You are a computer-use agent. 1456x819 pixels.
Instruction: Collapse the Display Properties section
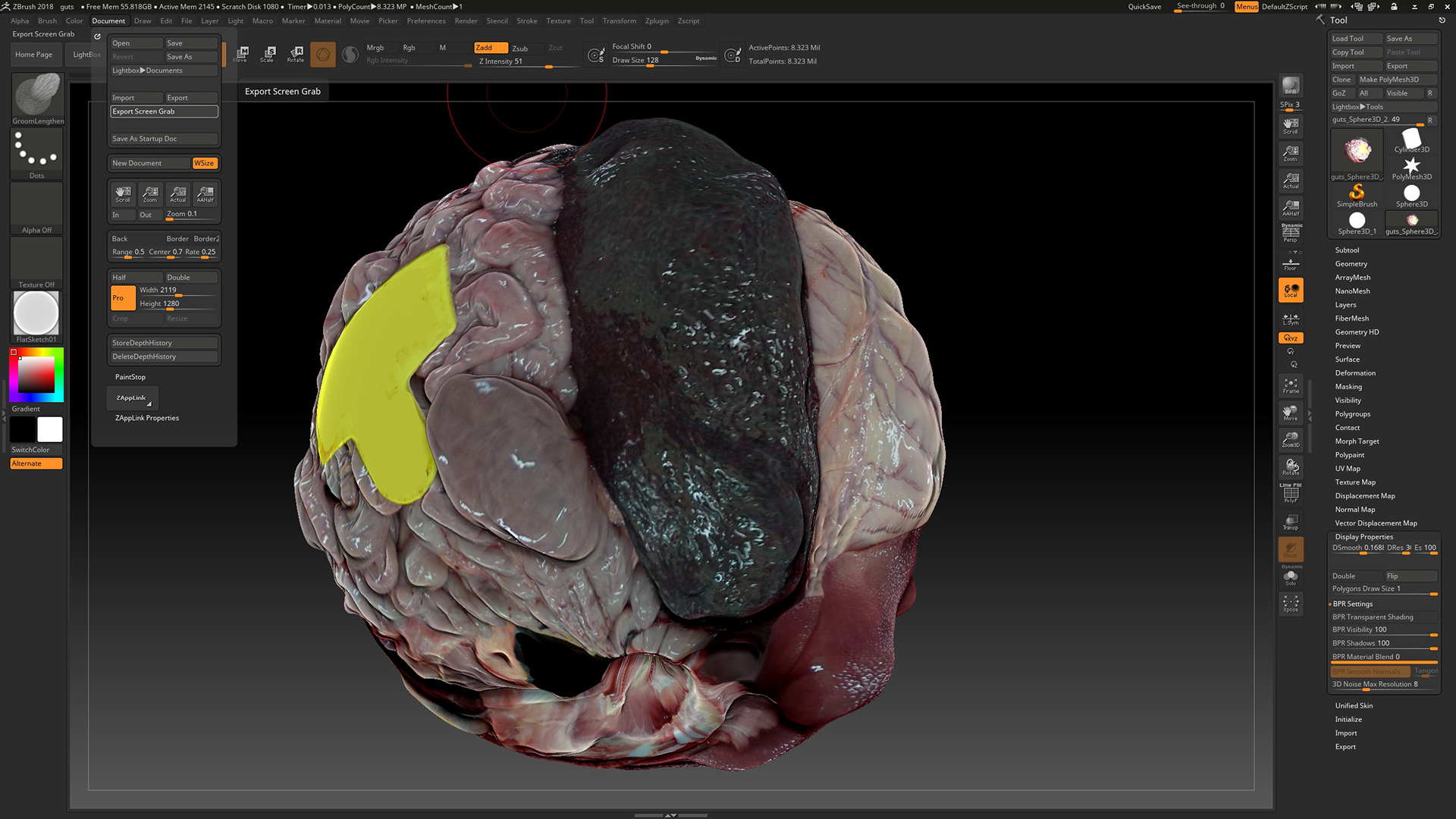[x=1363, y=536]
